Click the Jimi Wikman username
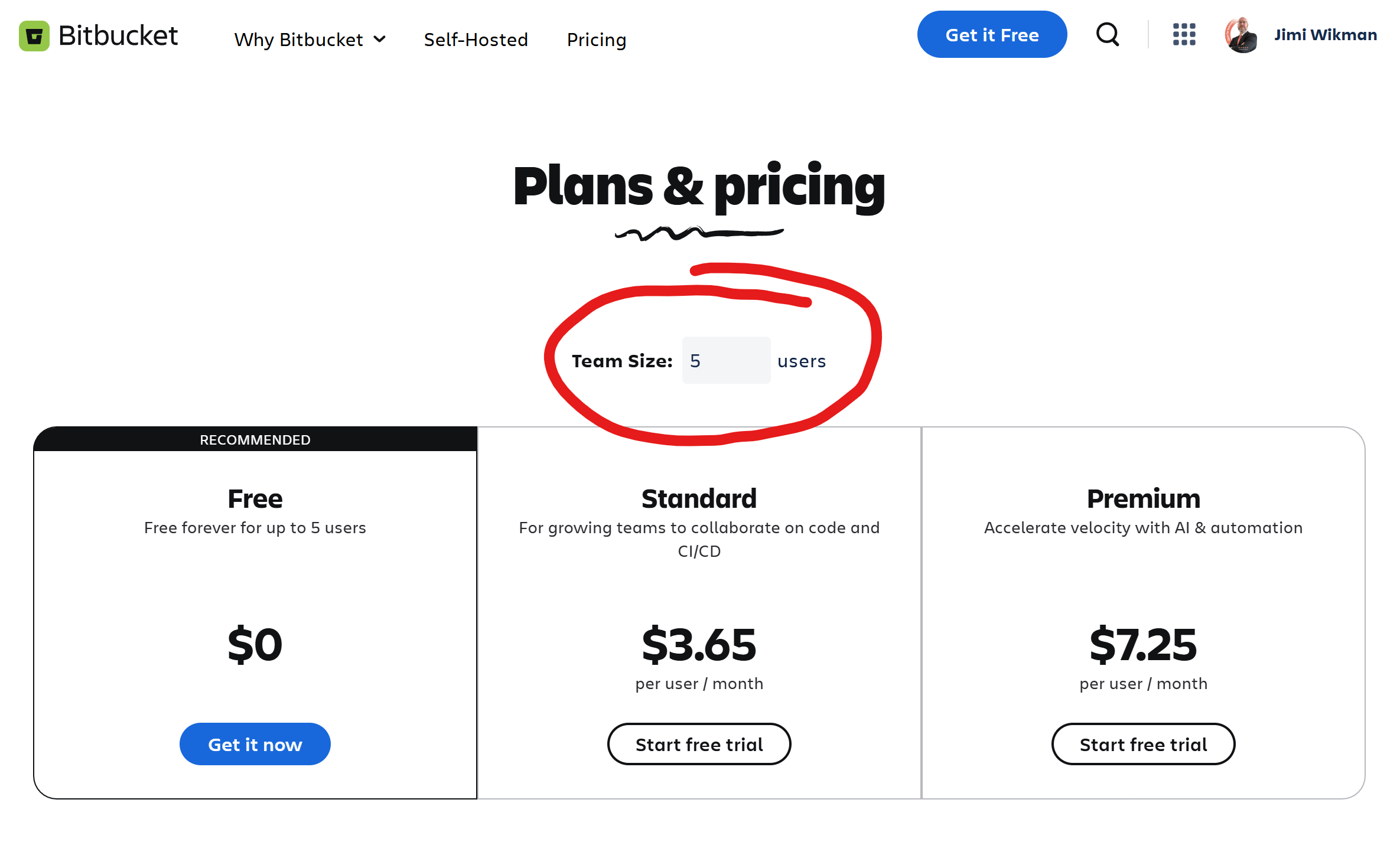This screenshot has height=842, width=1400. coord(1325,35)
